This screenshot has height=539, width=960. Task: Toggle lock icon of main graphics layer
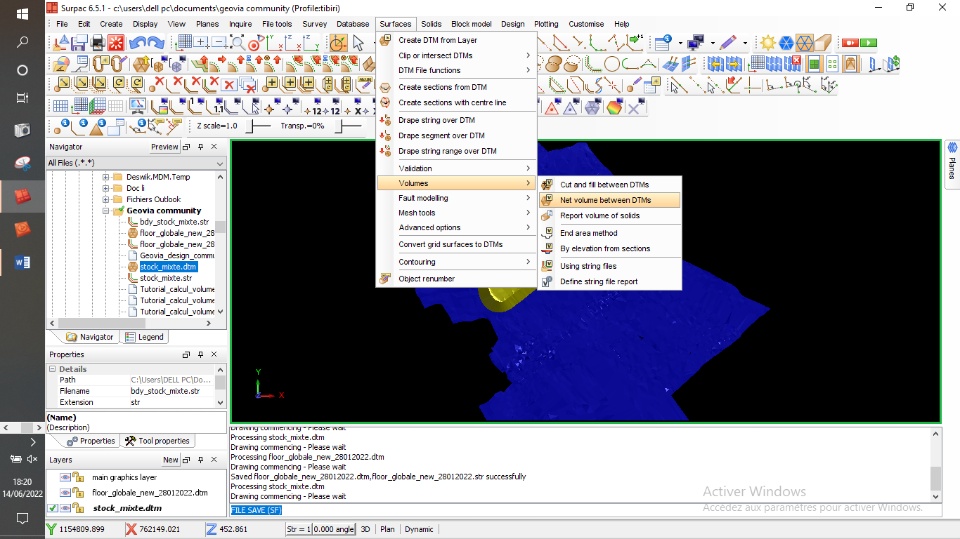pyautogui.click(x=78, y=477)
